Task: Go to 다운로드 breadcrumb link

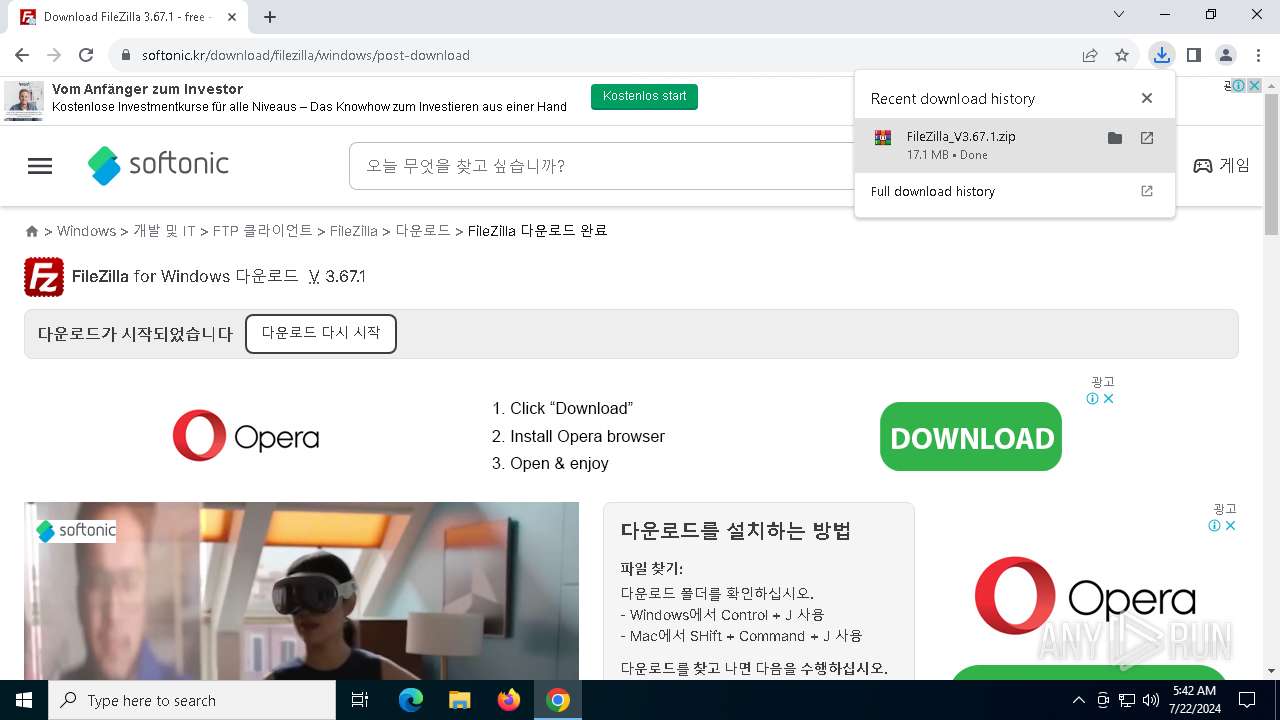Action: point(423,231)
